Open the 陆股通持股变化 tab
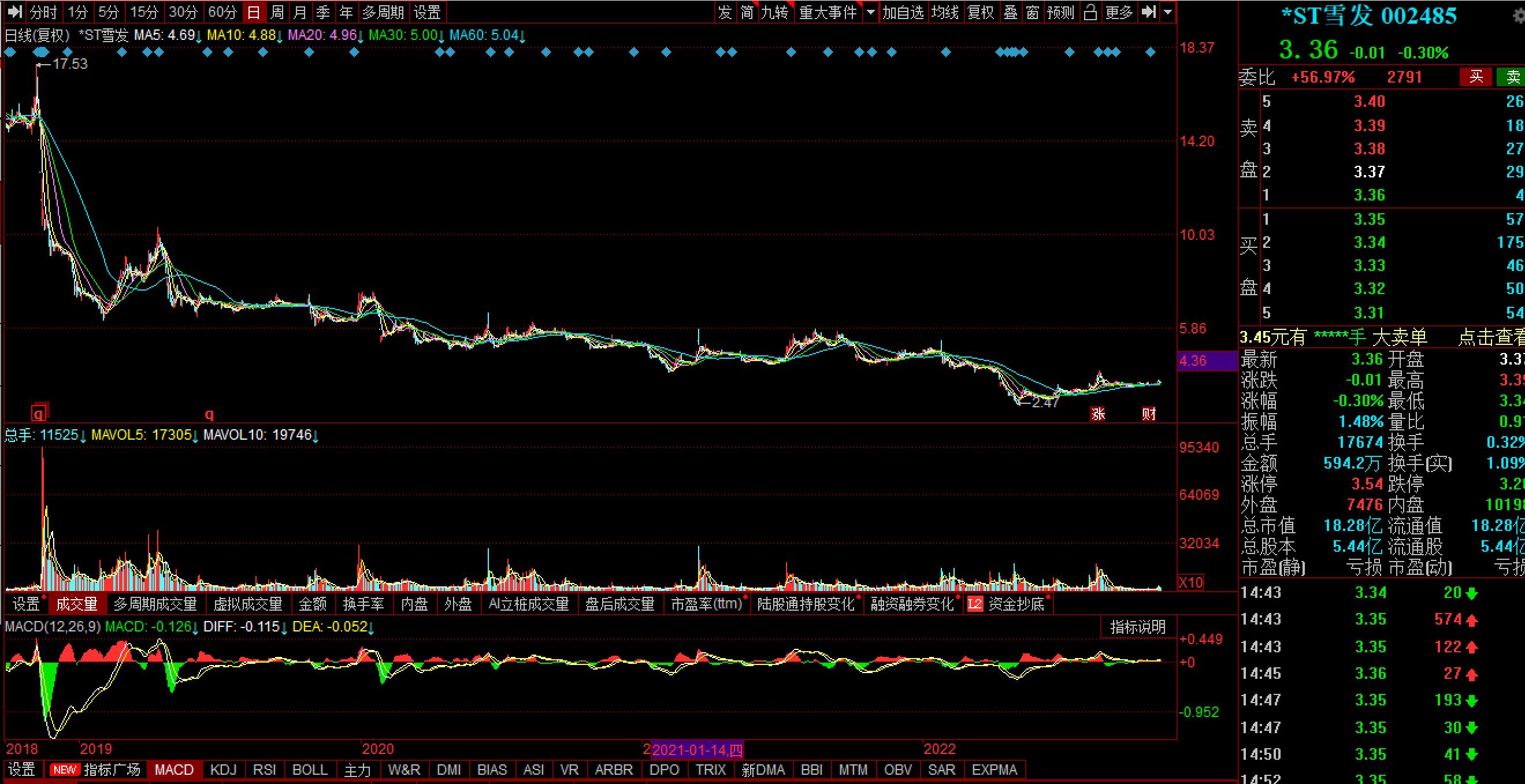 coord(806,604)
